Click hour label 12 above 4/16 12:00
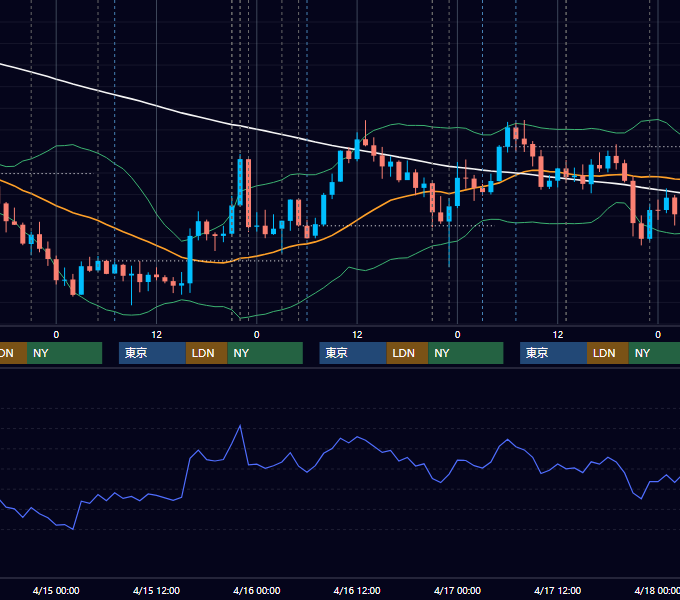This screenshot has width=680, height=600. (357, 335)
